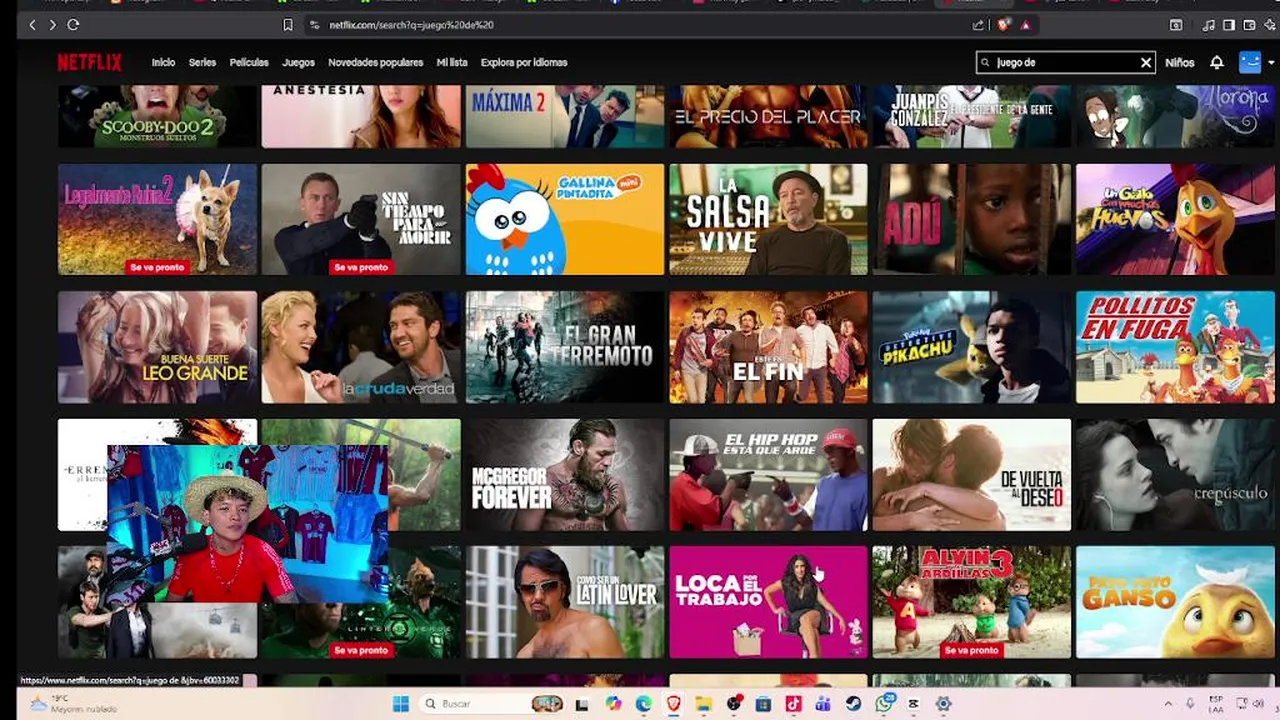Screen dimensions: 1280x720
Task: Open McGregor Forever thumbnail
Action: pyautogui.click(x=565, y=475)
